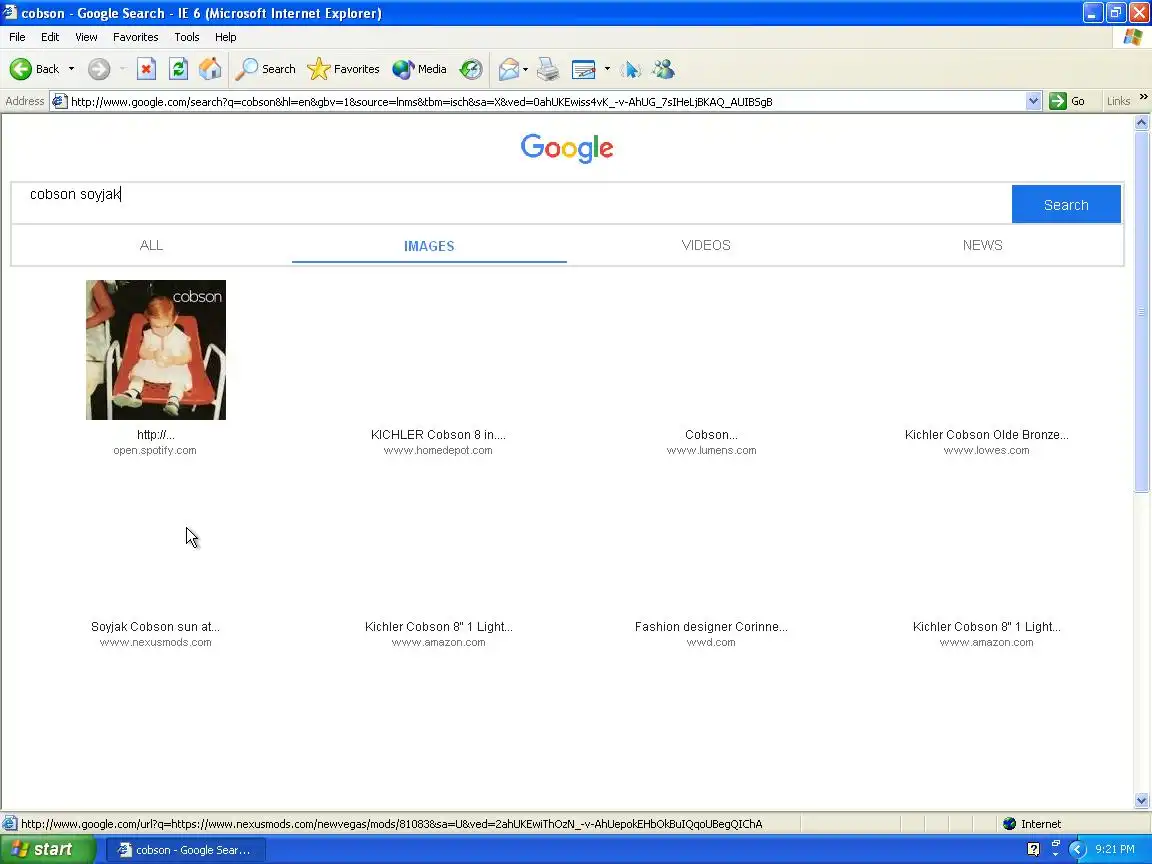The width and height of the screenshot is (1152, 864).
Task: Open the Edit dropdown arrow
Action: coord(607,69)
